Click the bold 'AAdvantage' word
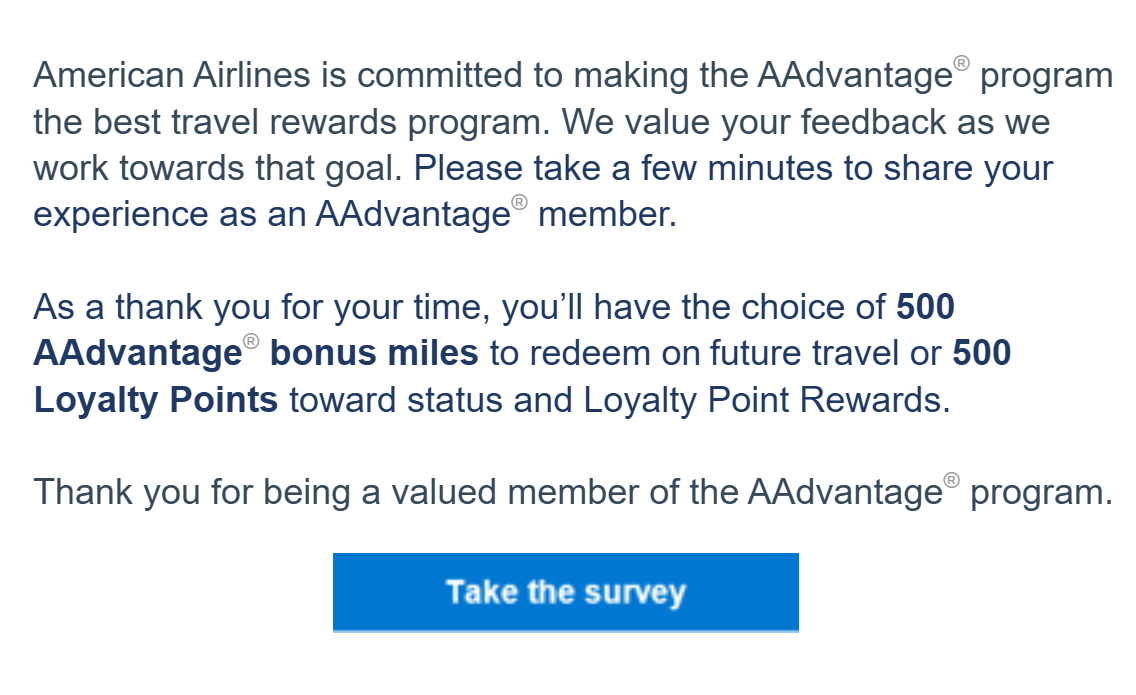This screenshot has width=1136, height=695. point(137,353)
